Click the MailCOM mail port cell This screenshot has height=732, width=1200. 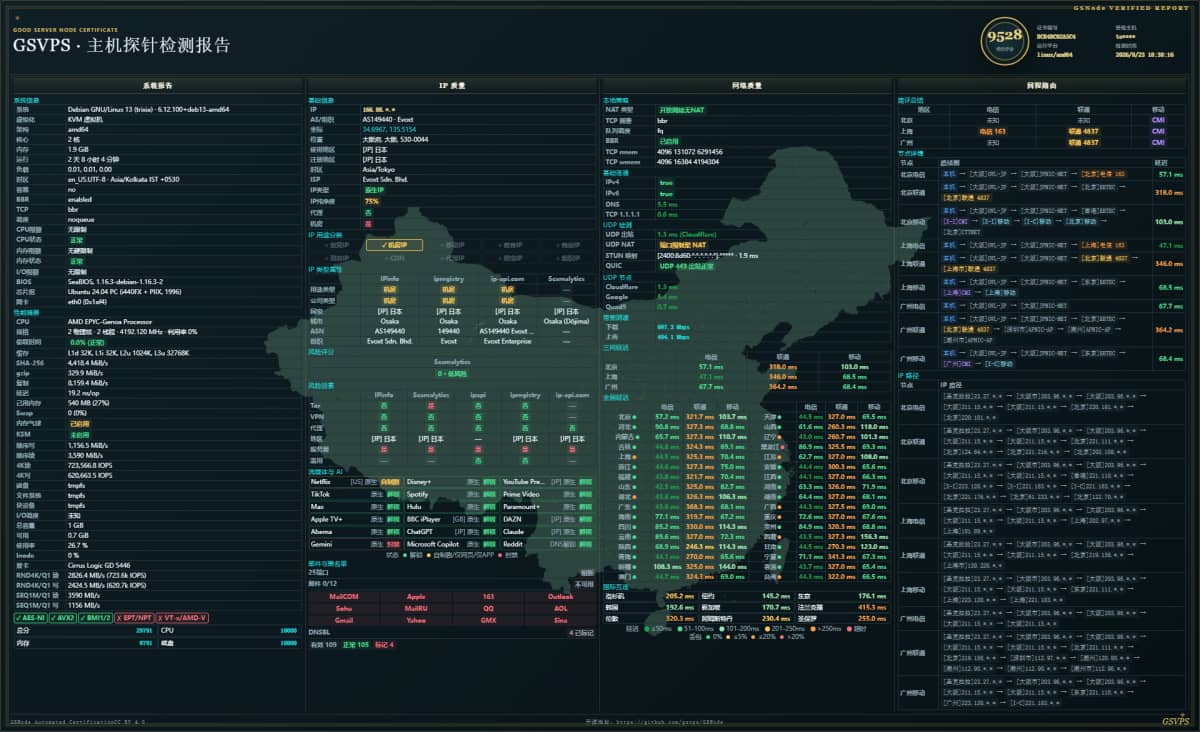click(343, 596)
